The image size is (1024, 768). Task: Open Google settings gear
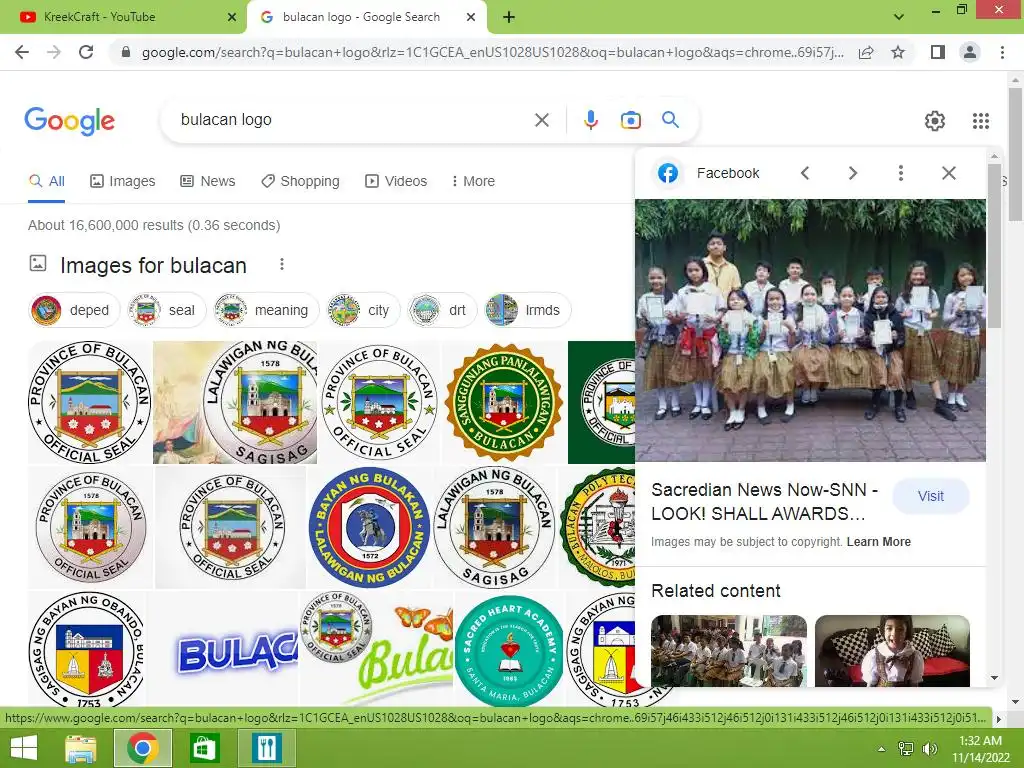coord(935,121)
